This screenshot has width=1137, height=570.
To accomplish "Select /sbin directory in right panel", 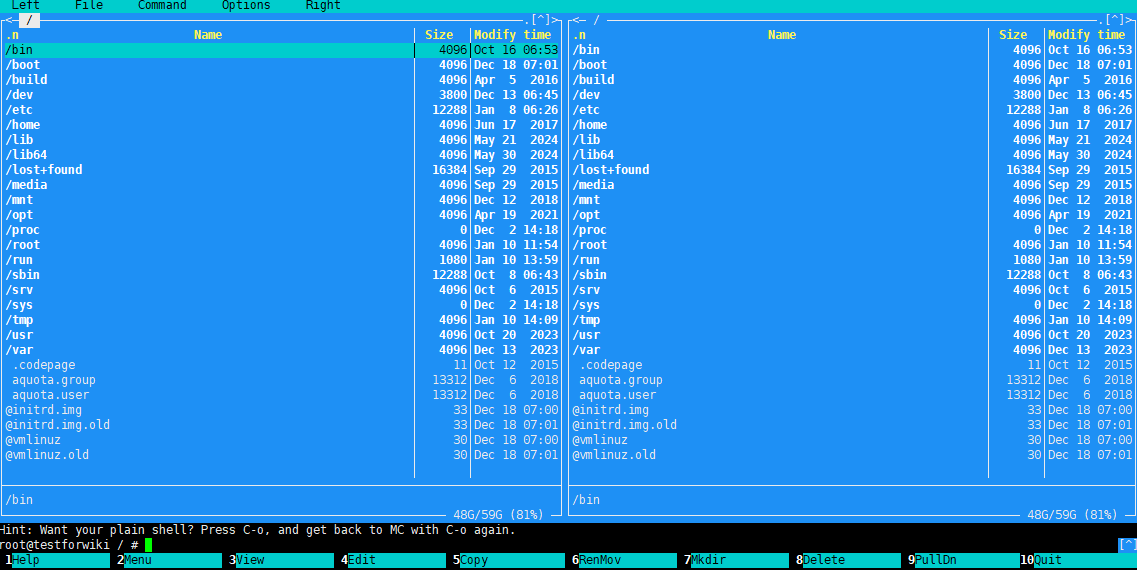I will [x=853, y=275].
